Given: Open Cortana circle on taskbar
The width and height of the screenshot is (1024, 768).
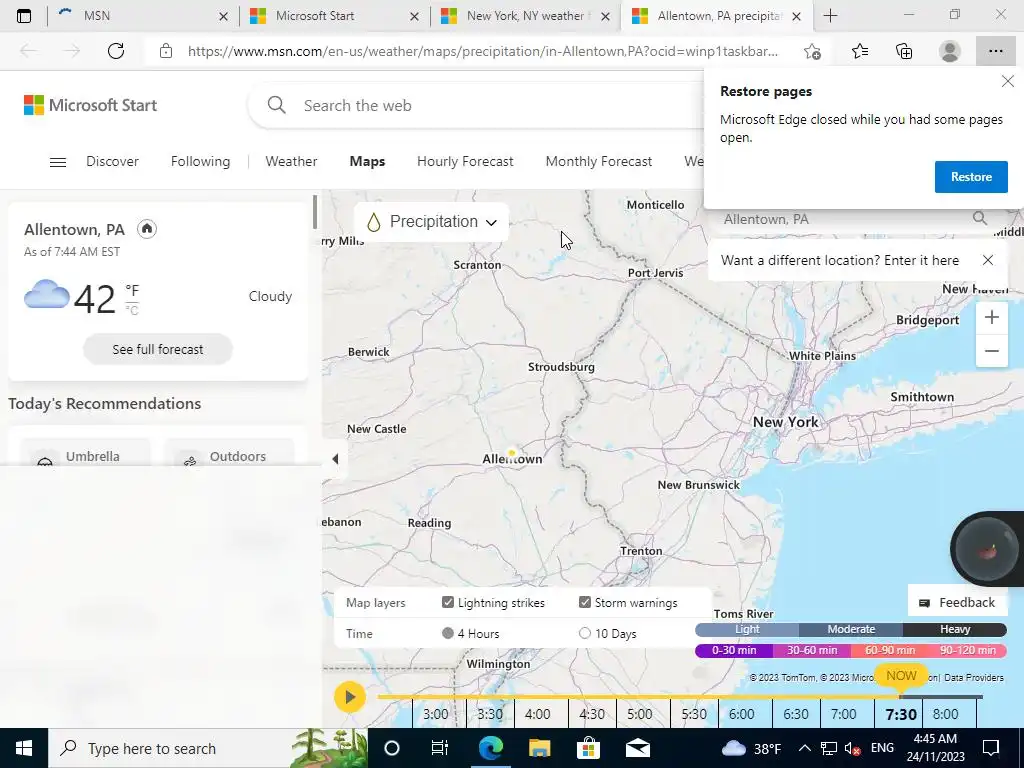Looking at the screenshot, I should (x=391, y=748).
